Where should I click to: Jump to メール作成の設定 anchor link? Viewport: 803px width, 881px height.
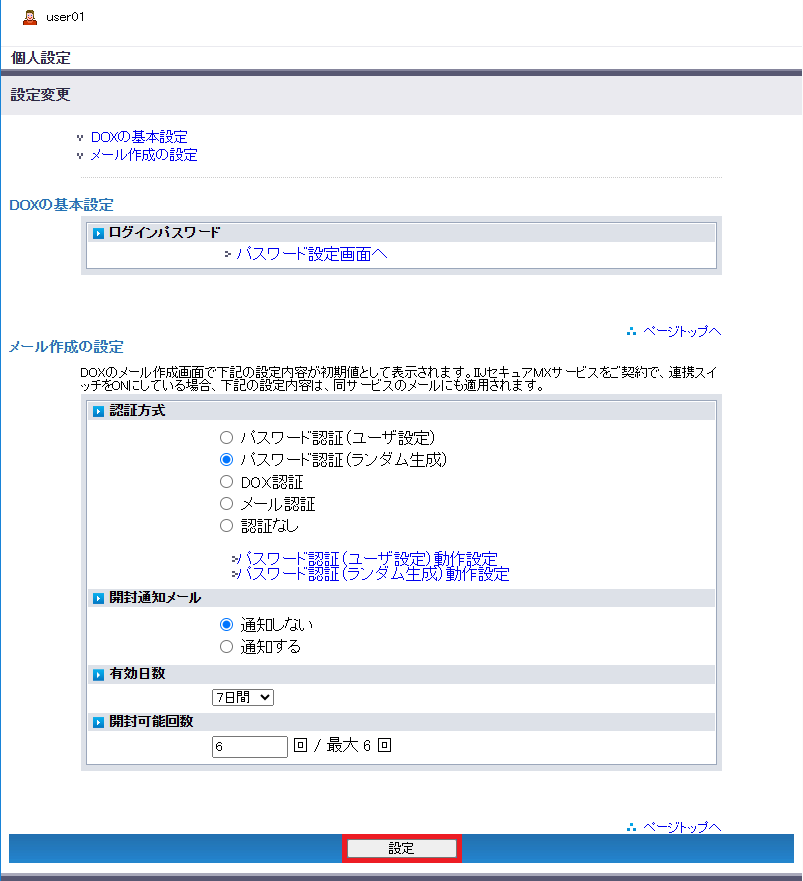[144, 155]
